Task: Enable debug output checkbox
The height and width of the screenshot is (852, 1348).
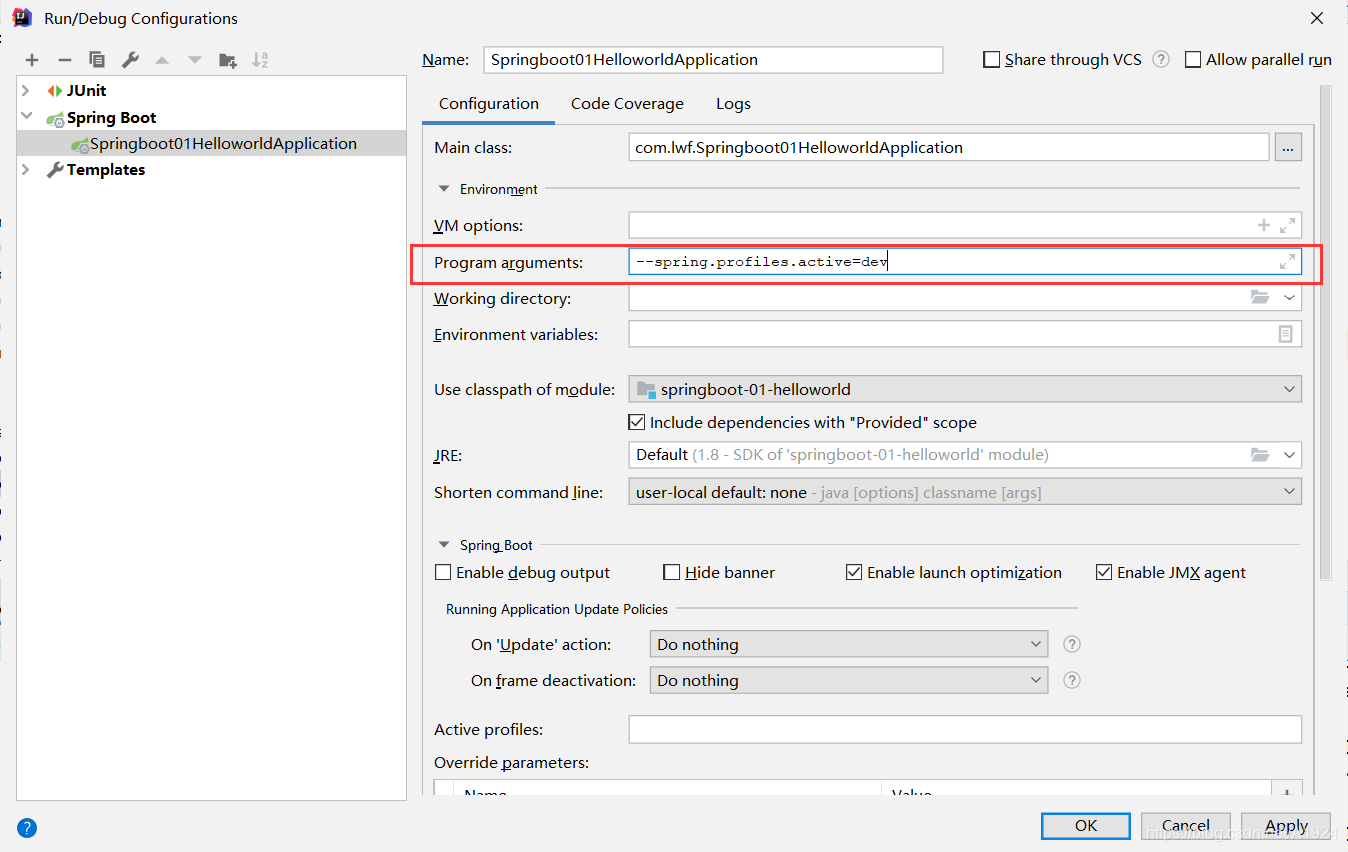Action: (x=443, y=573)
